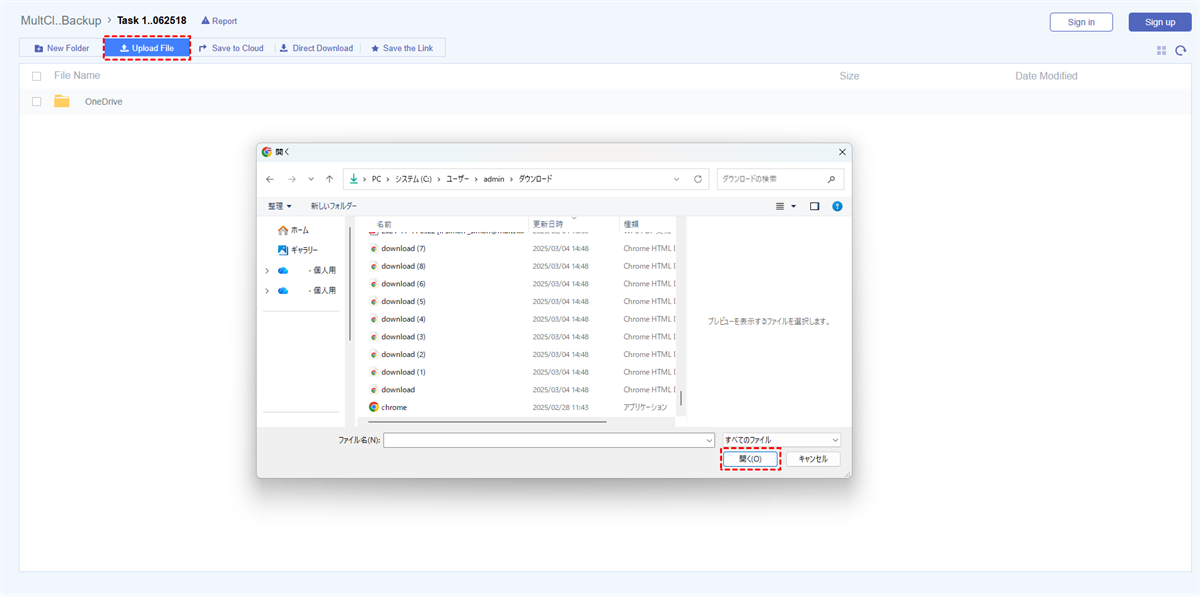This screenshot has width=1200, height=596.
Task: Refresh the dialog folder view
Action: pos(697,179)
